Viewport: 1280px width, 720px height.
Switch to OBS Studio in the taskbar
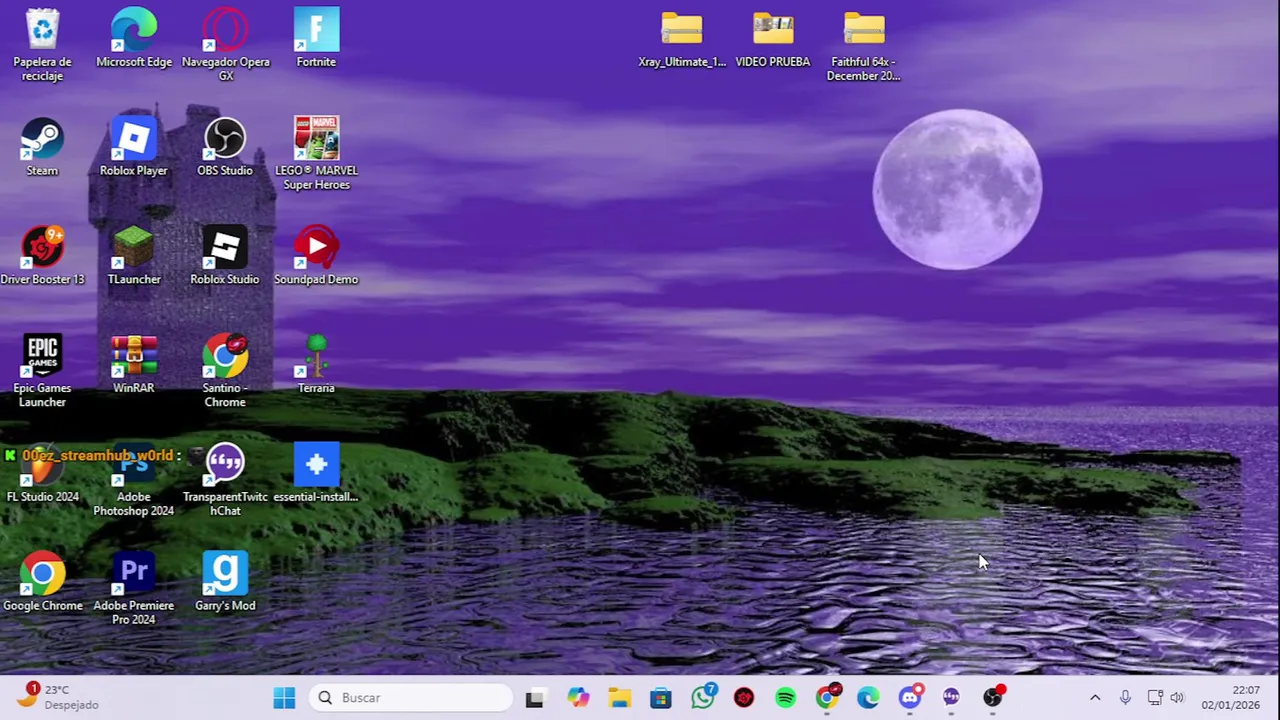point(993,698)
